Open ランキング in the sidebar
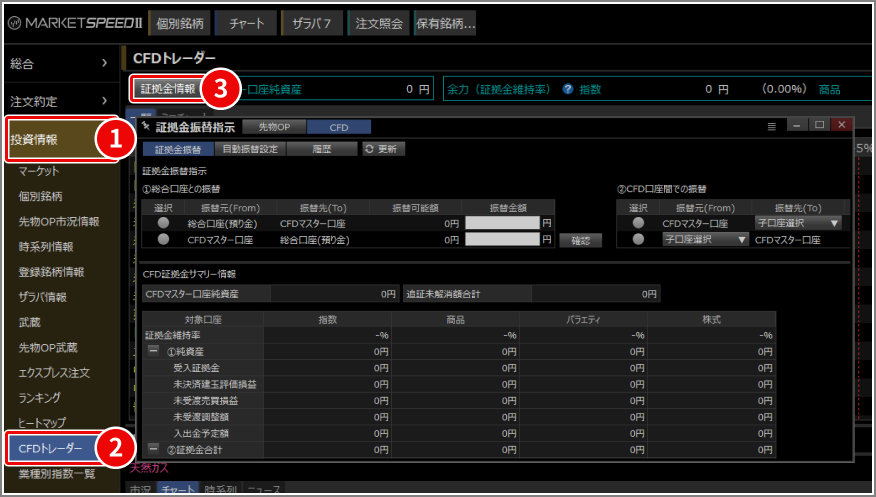Viewport: 876px width, 497px height. click(x=39, y=398)
